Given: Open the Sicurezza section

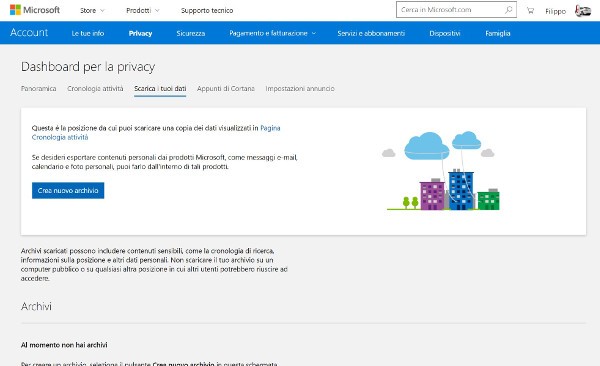Looking at the screenshot, I should (191, 33).
